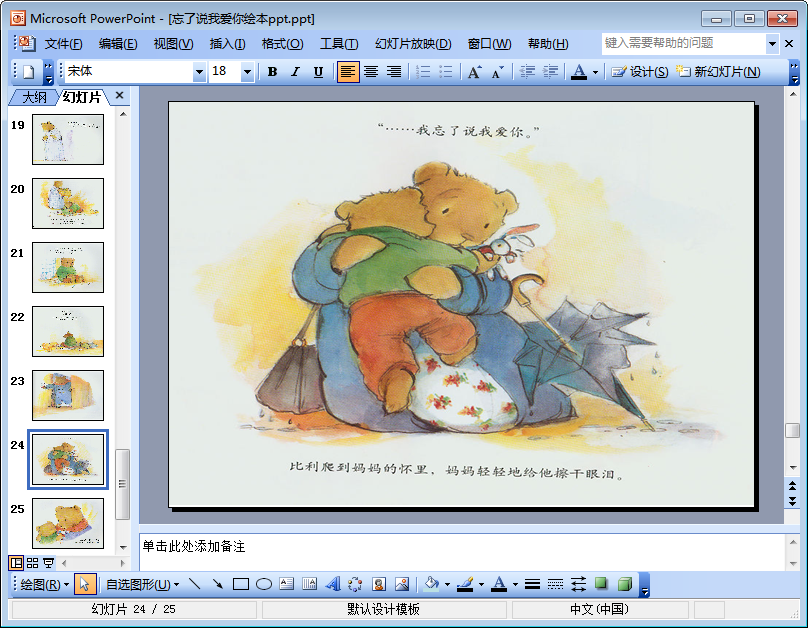Open the 格式(O) menu

click(x=282, y=44)
